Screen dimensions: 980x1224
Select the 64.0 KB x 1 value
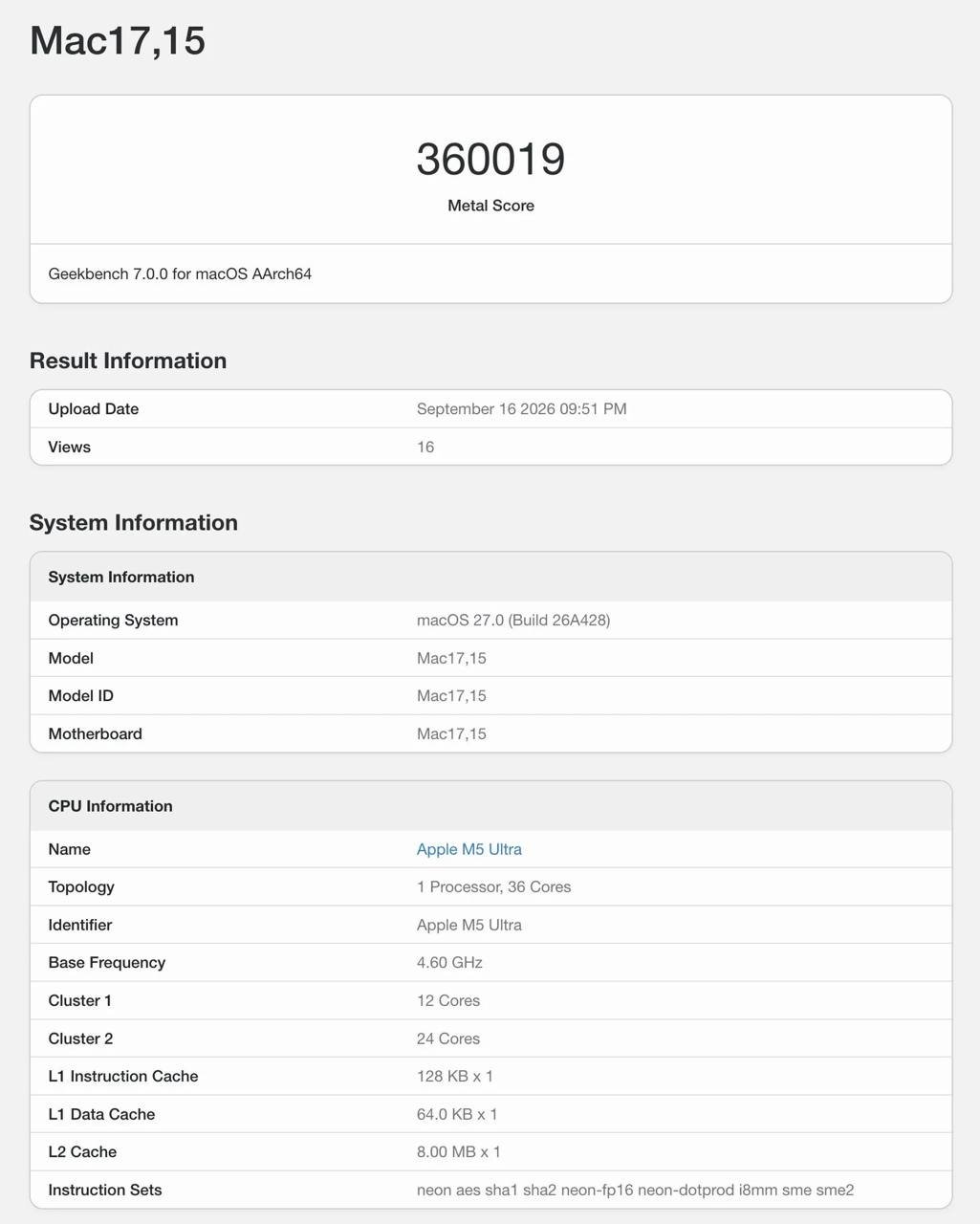click(457, 1114)
